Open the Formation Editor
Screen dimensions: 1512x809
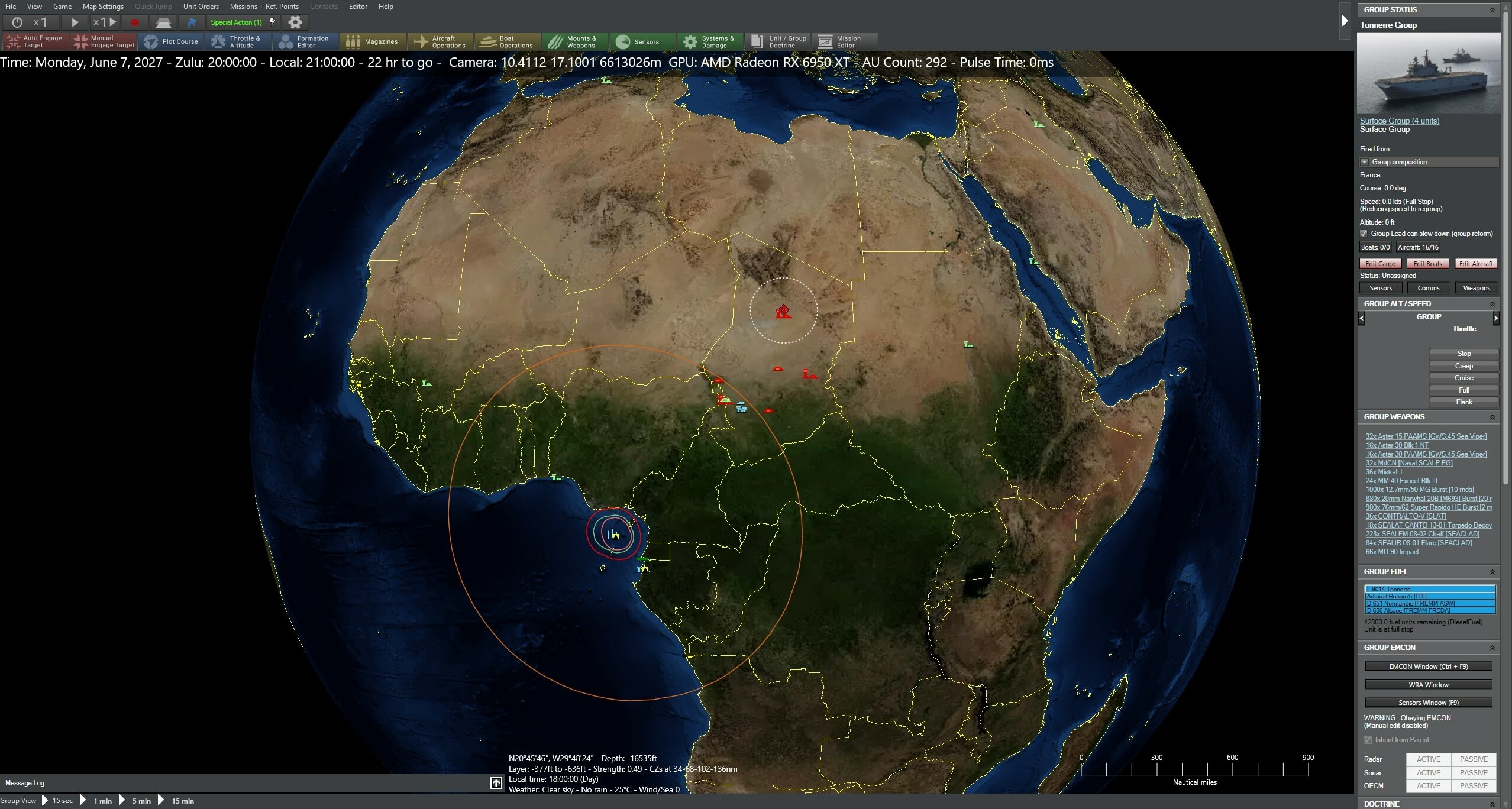tap(305, 41)
